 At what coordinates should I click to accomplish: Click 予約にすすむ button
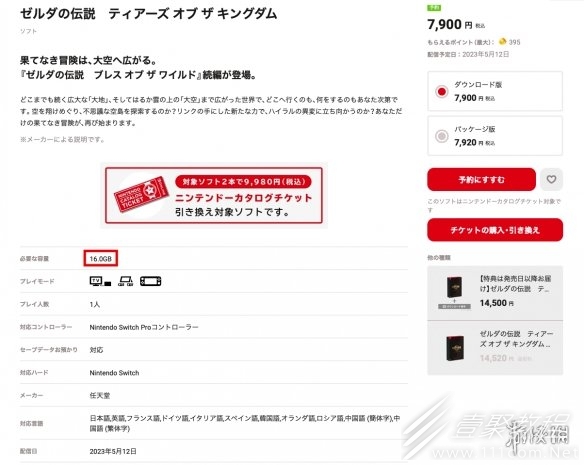coord(481,180)
